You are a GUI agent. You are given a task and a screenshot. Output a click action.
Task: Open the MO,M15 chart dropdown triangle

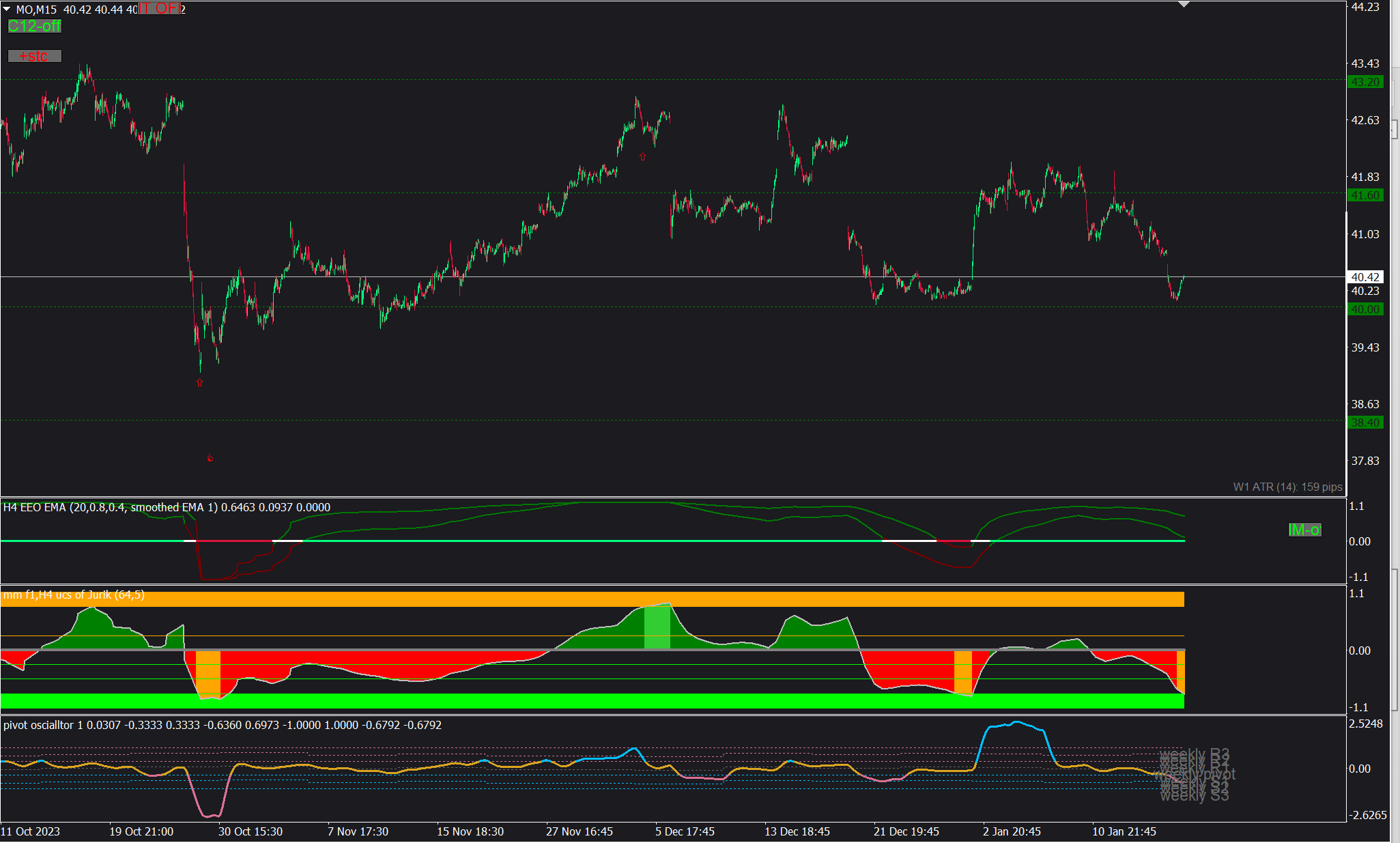coord(7,9)
